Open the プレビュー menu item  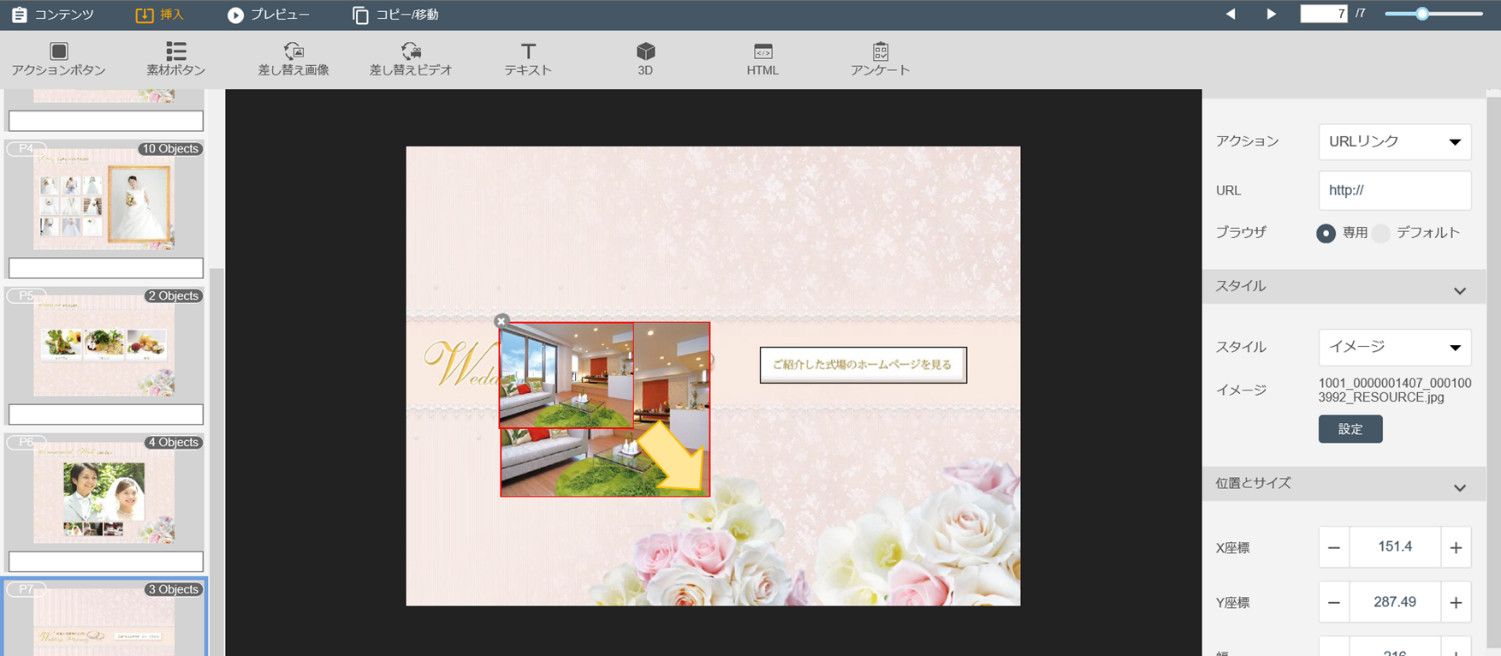coord(268,15)
